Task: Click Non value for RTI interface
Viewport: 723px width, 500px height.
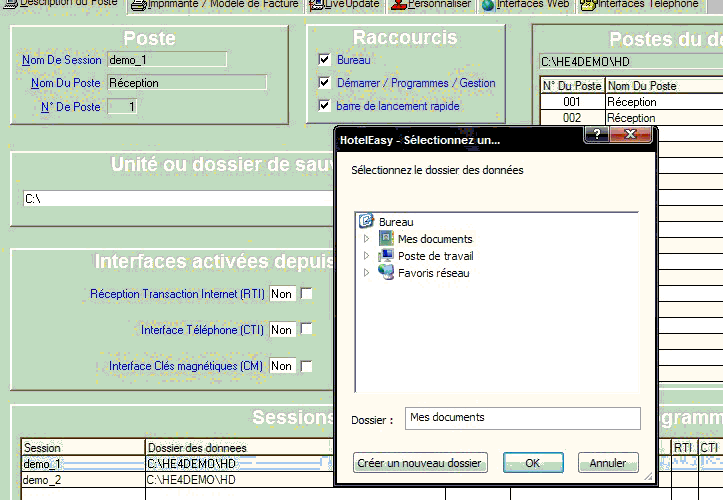Action: [282, 294]
